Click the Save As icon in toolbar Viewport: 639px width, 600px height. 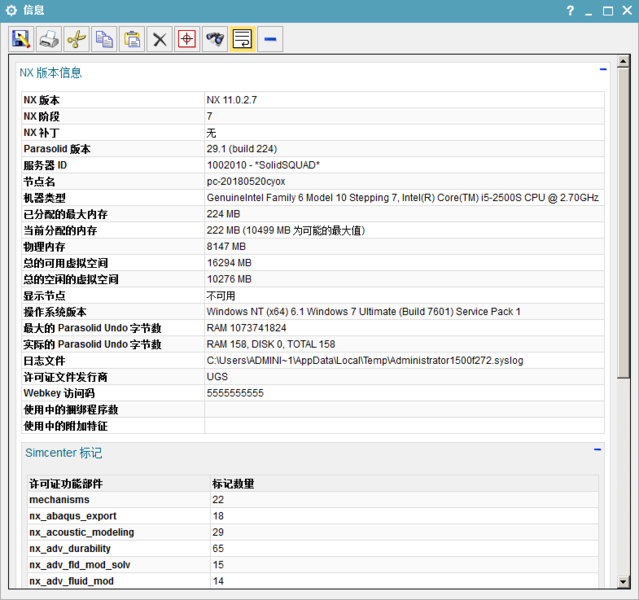tap(21, 39)
